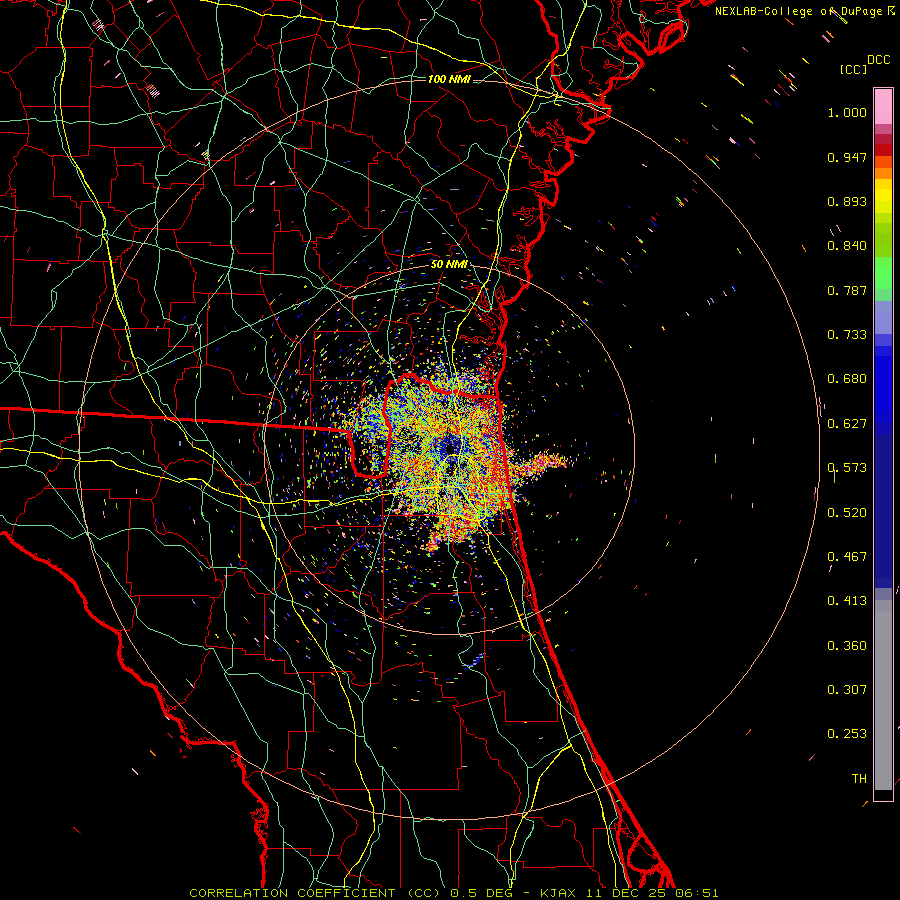
Task: Pick the yellow segment of the color scale
Action: [x=883, y=196]
